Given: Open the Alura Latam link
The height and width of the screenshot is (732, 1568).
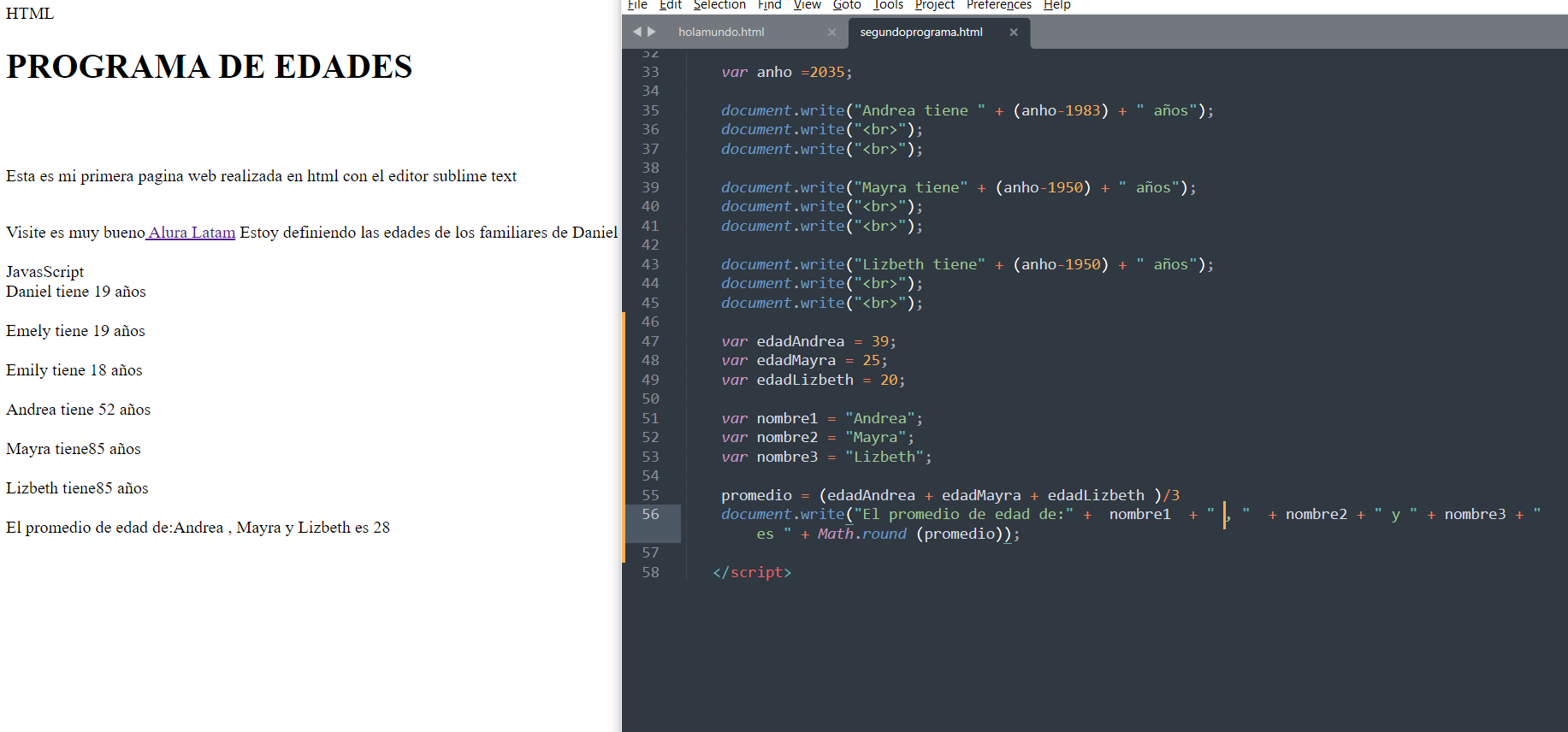Looking at the screenshot, I should [x=191, y=233].
